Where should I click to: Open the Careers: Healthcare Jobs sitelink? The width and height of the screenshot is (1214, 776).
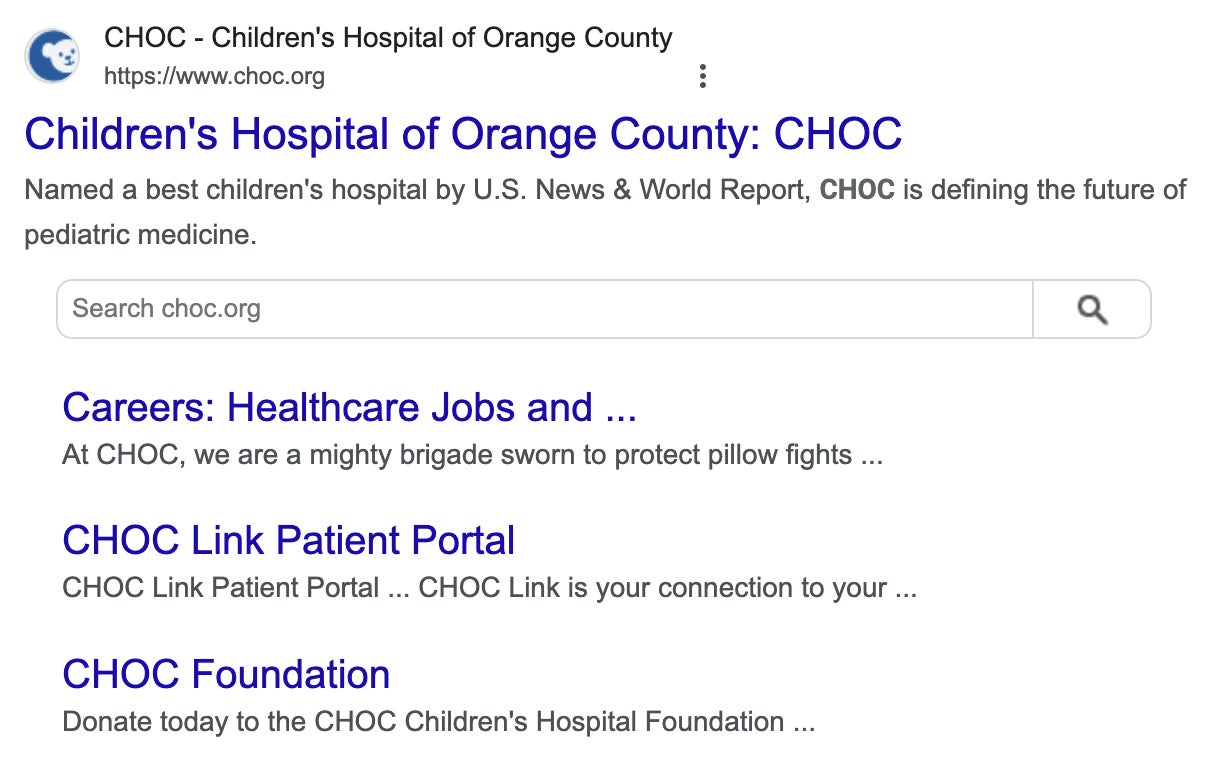[x=349, y=408]
